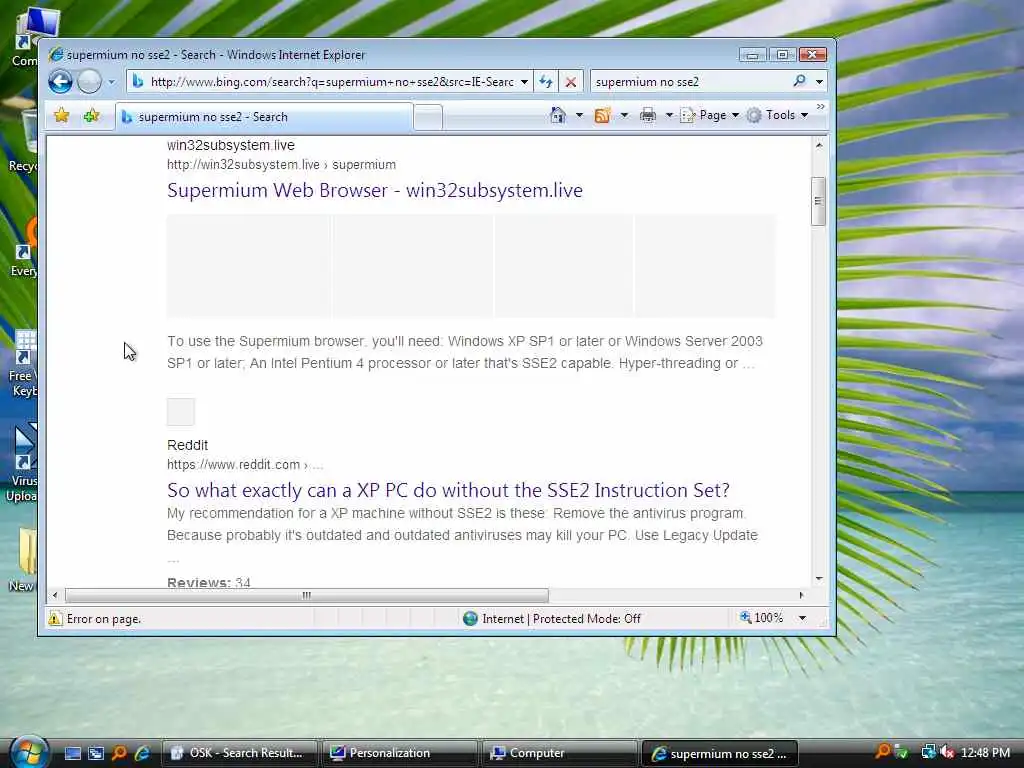
Task: Open the Page menu
Action: point(709,115)
